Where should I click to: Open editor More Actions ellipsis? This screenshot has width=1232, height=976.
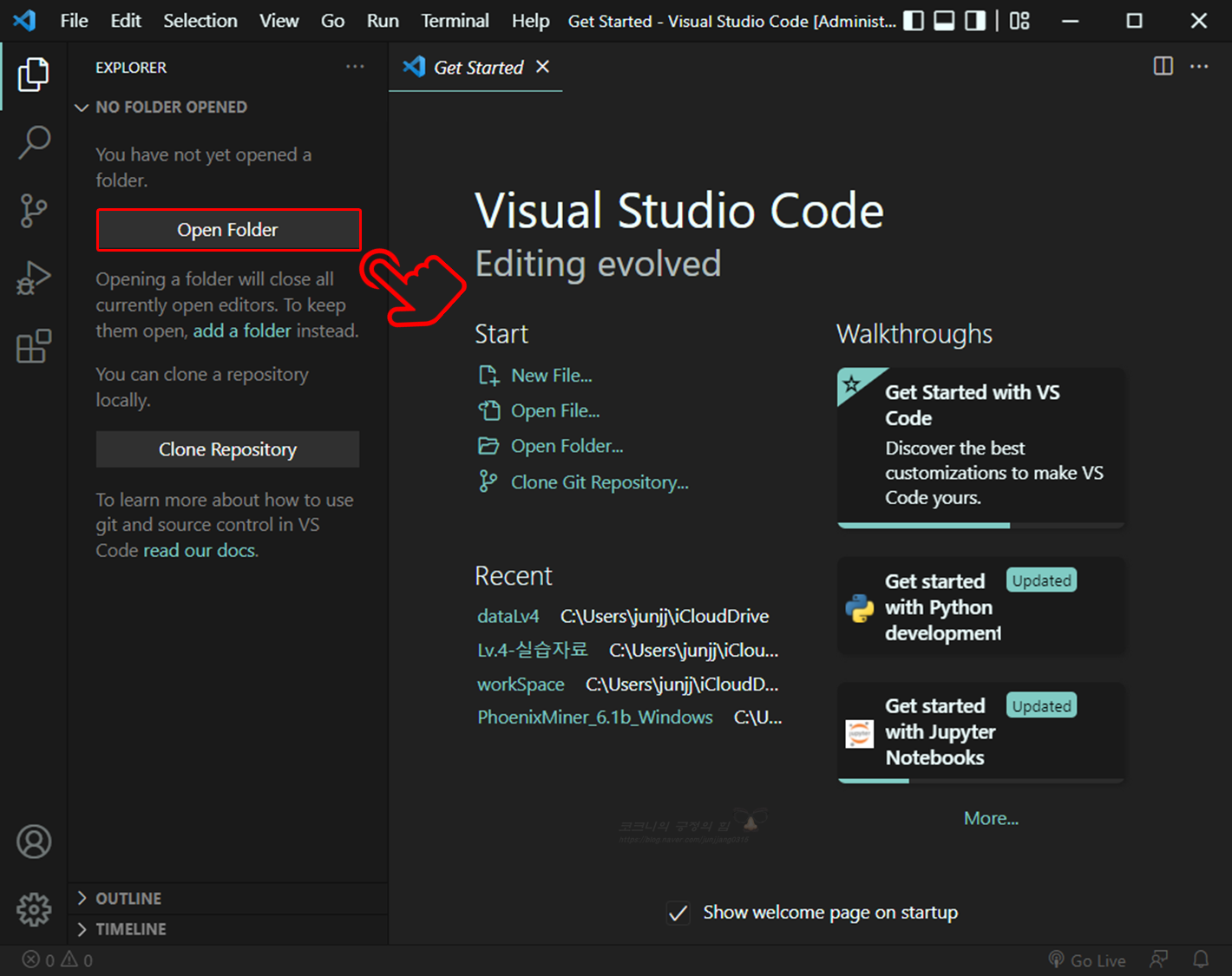coord(1199,66)
